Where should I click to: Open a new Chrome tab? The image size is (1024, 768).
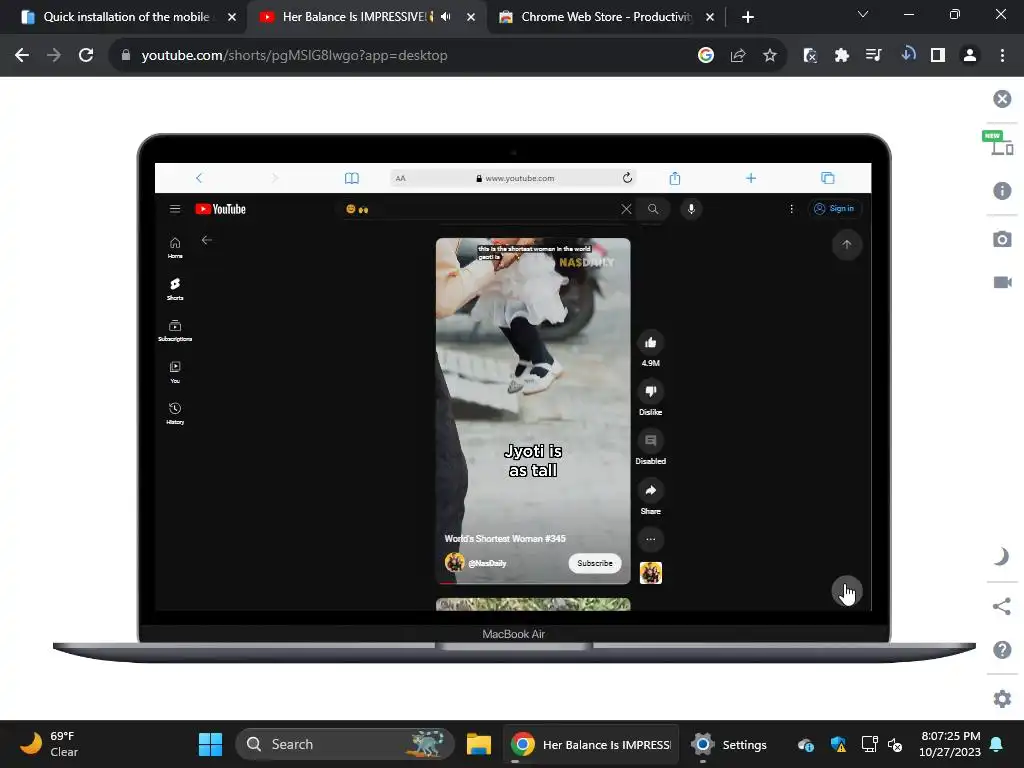click(x=748, y=17)
